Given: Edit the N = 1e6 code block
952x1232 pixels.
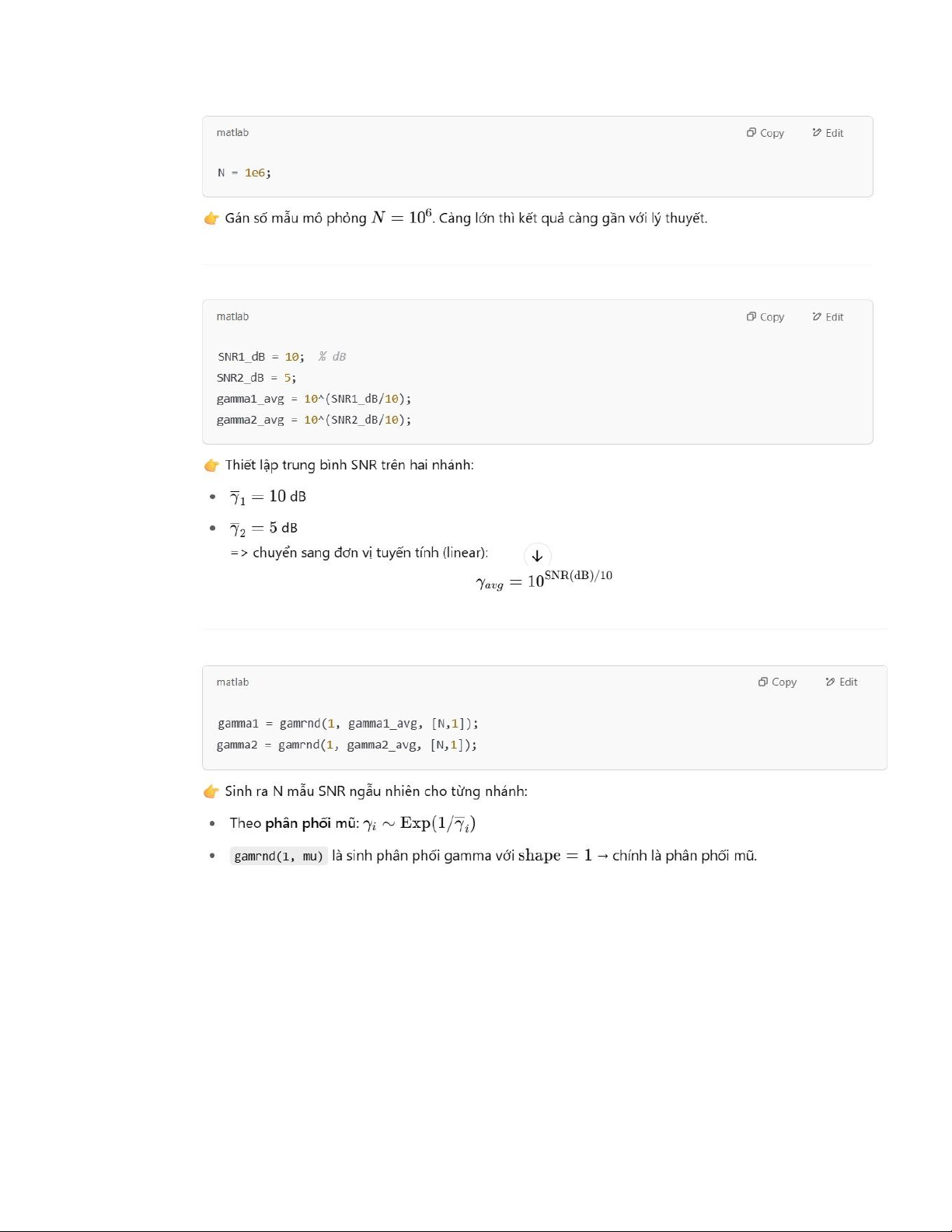Looking at the screenshot, I should pos(828,133).
